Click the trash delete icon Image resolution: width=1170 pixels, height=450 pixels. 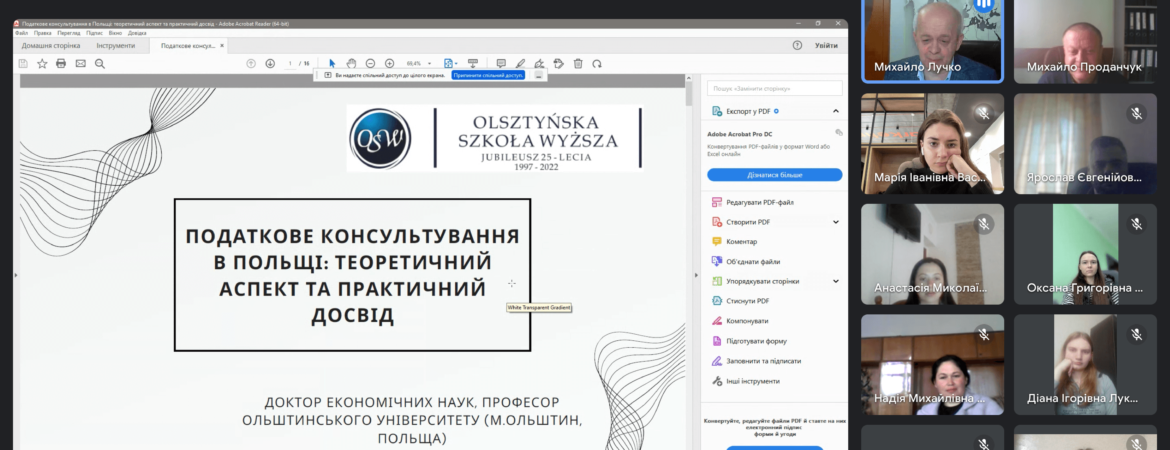[x=578, y=63]
